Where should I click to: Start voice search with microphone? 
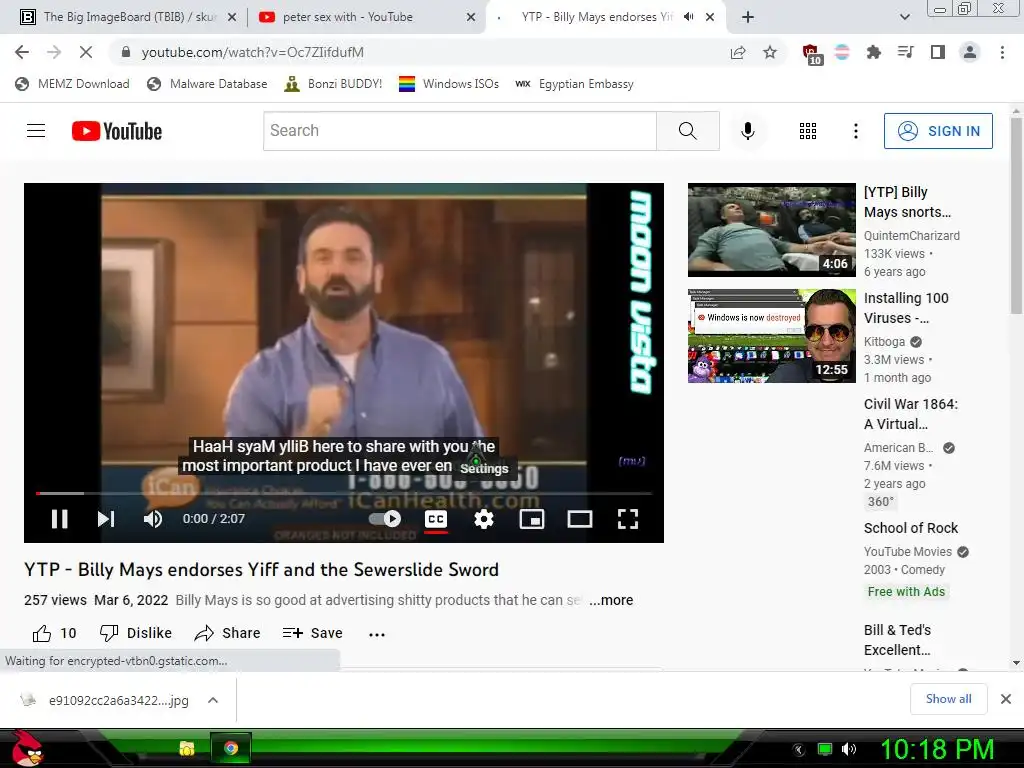click(748, 131)
